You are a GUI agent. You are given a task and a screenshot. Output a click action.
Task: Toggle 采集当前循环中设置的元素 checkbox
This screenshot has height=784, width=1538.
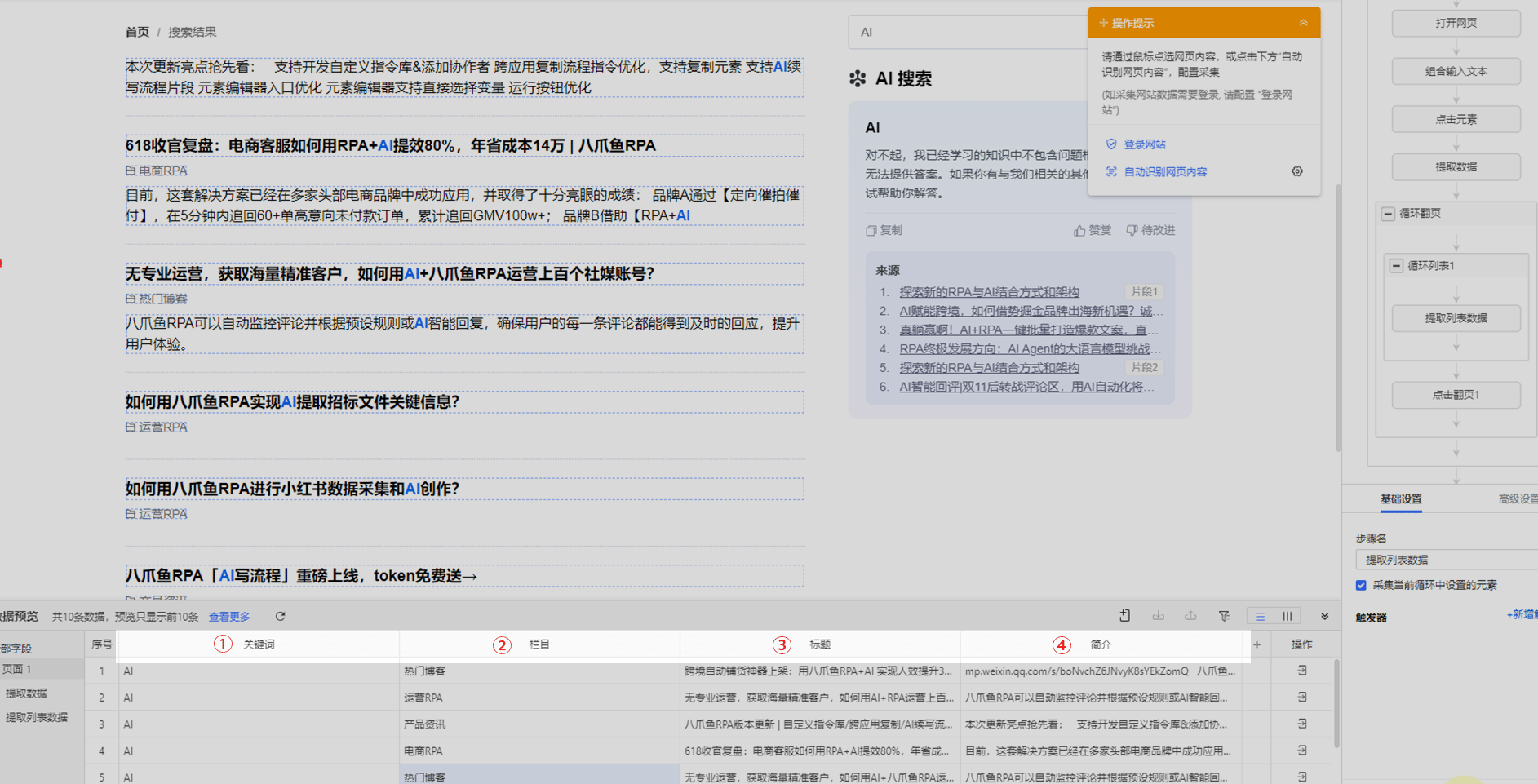[1361, 585]
